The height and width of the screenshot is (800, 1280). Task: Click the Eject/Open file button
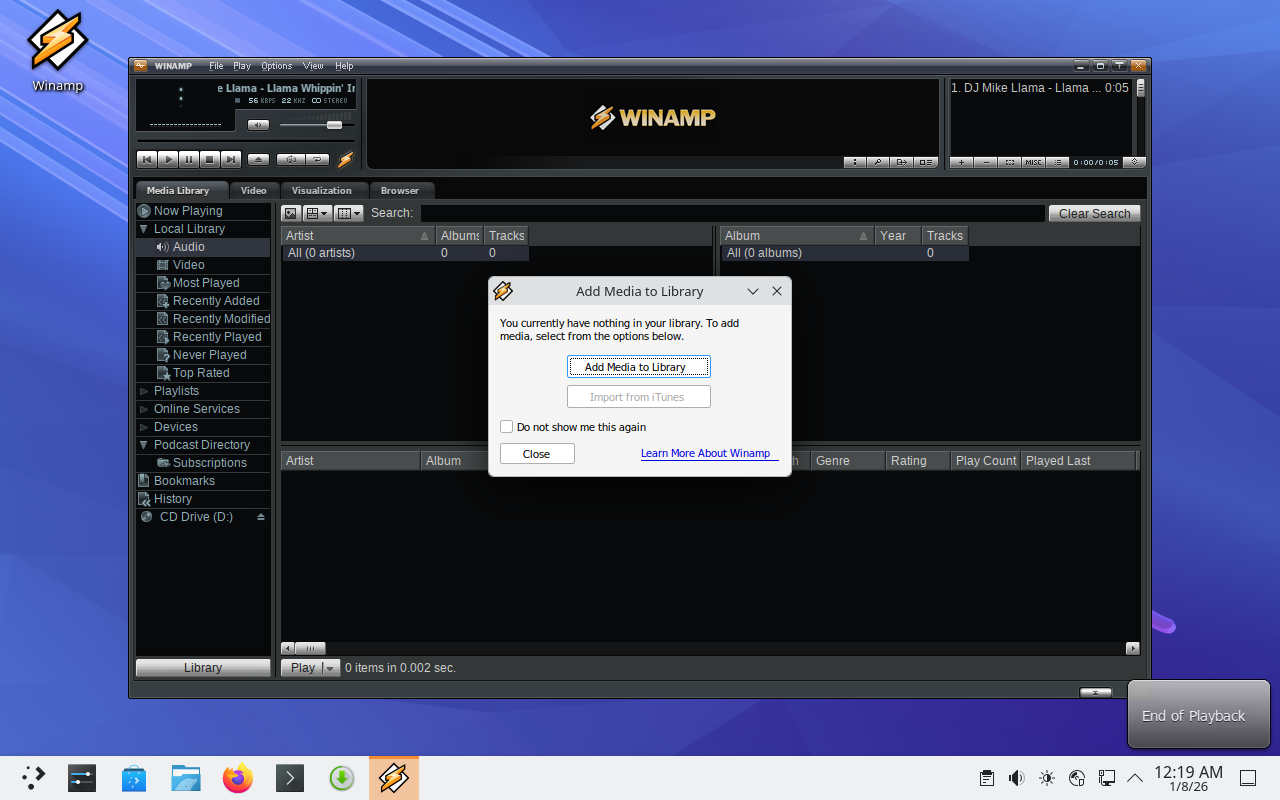click(x=259, y=159)
